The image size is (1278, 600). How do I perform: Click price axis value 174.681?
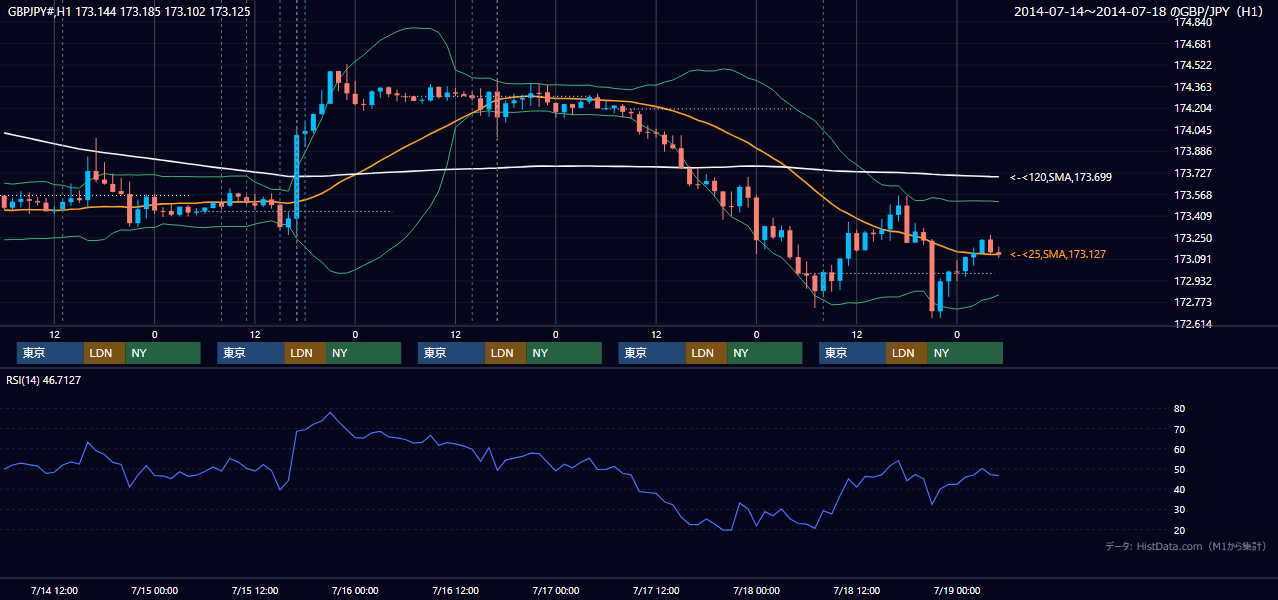pyautogui.click(x=1193, y=44)
